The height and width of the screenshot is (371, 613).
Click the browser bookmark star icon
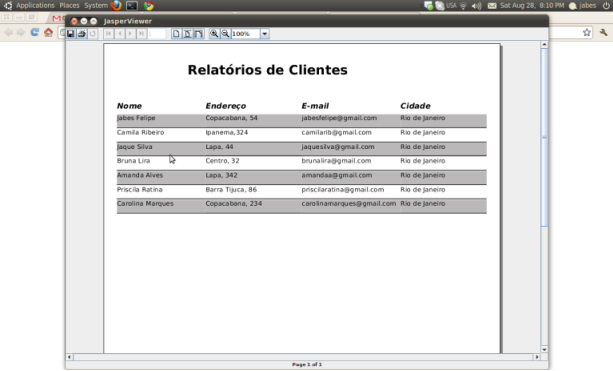pyautogui.click(x=587, y=32)
